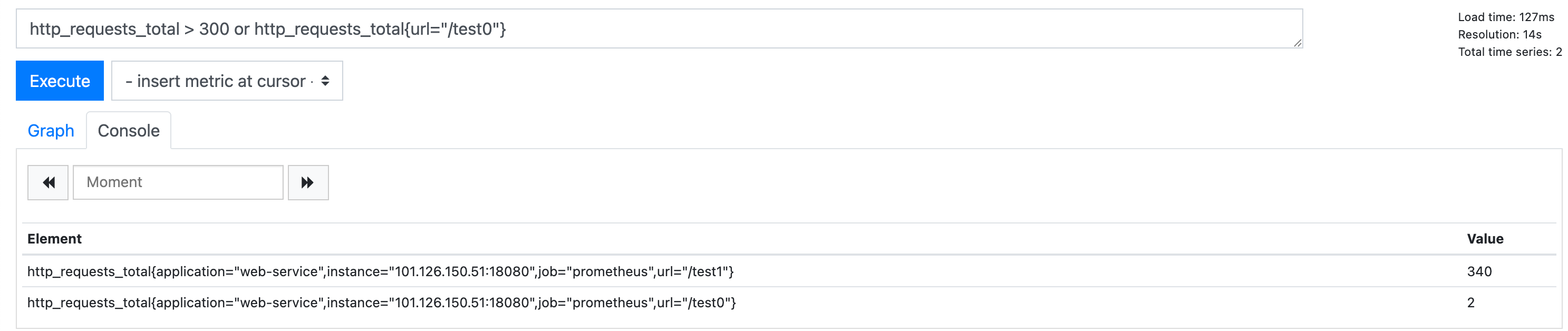Click the Load time: 127ms text

click(1506, 17)
